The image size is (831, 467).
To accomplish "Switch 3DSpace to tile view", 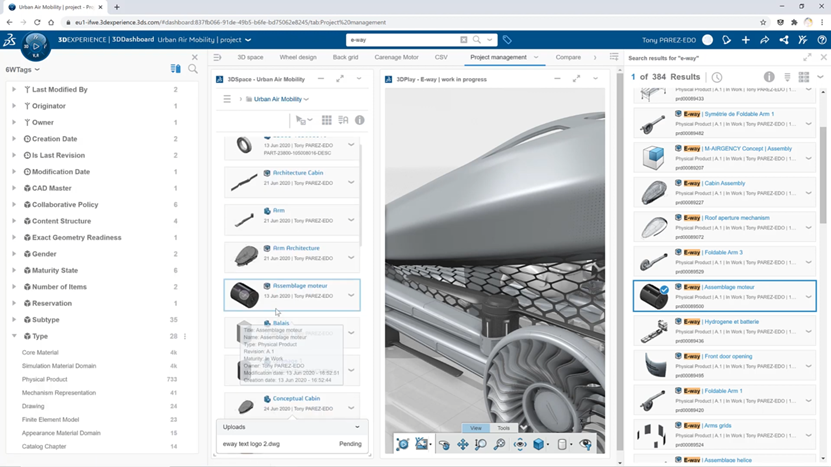I will (326, 120).
